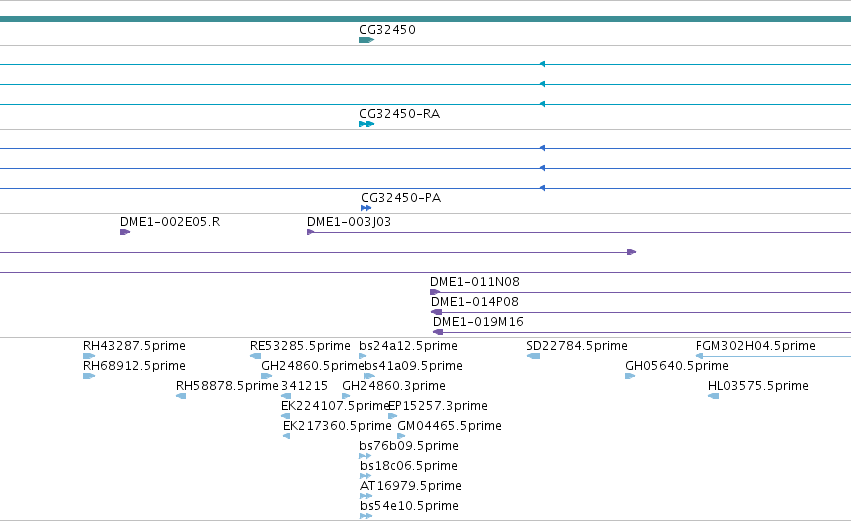Click the purple right-pointing arrow ending the long line
Viewport: 851px width, 521px height.
pos(632,252)
